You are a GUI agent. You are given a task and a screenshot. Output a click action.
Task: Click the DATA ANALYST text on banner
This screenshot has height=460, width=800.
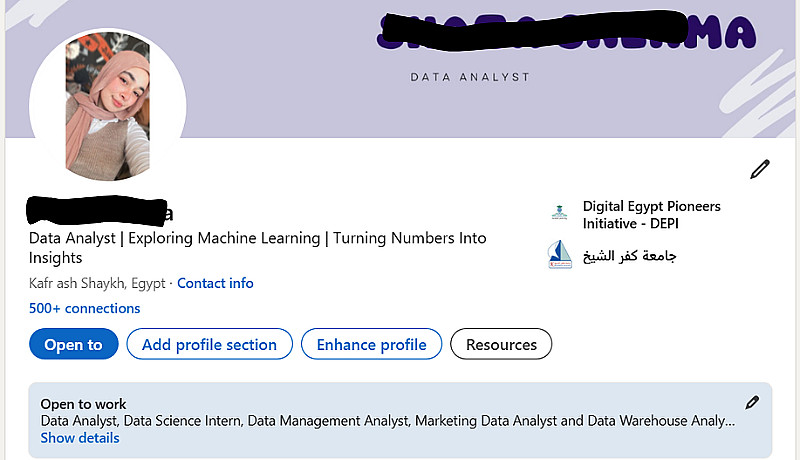pos(470,77)
